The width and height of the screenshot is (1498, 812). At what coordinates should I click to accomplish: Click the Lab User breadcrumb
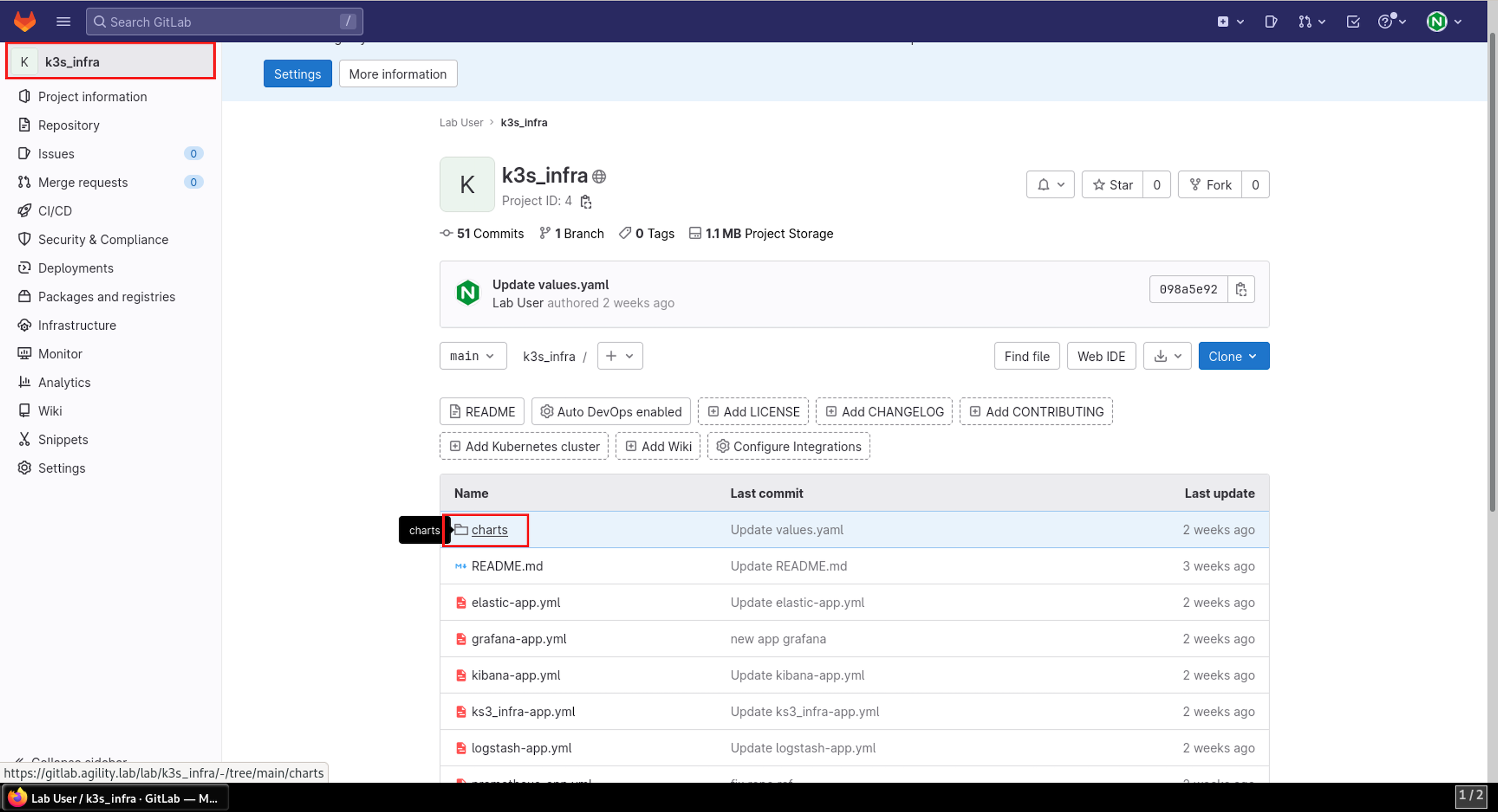click(461, 122)
